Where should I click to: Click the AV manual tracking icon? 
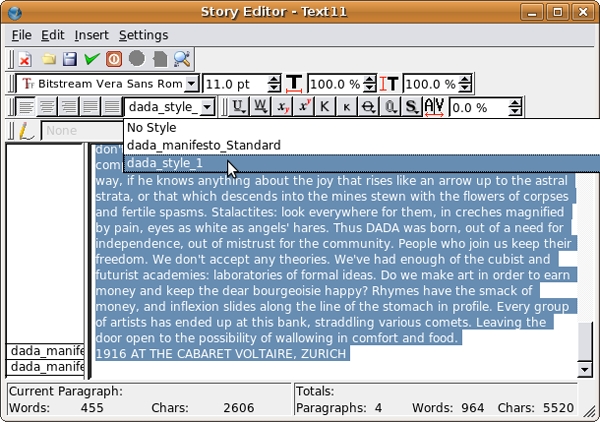coord(434,107)
